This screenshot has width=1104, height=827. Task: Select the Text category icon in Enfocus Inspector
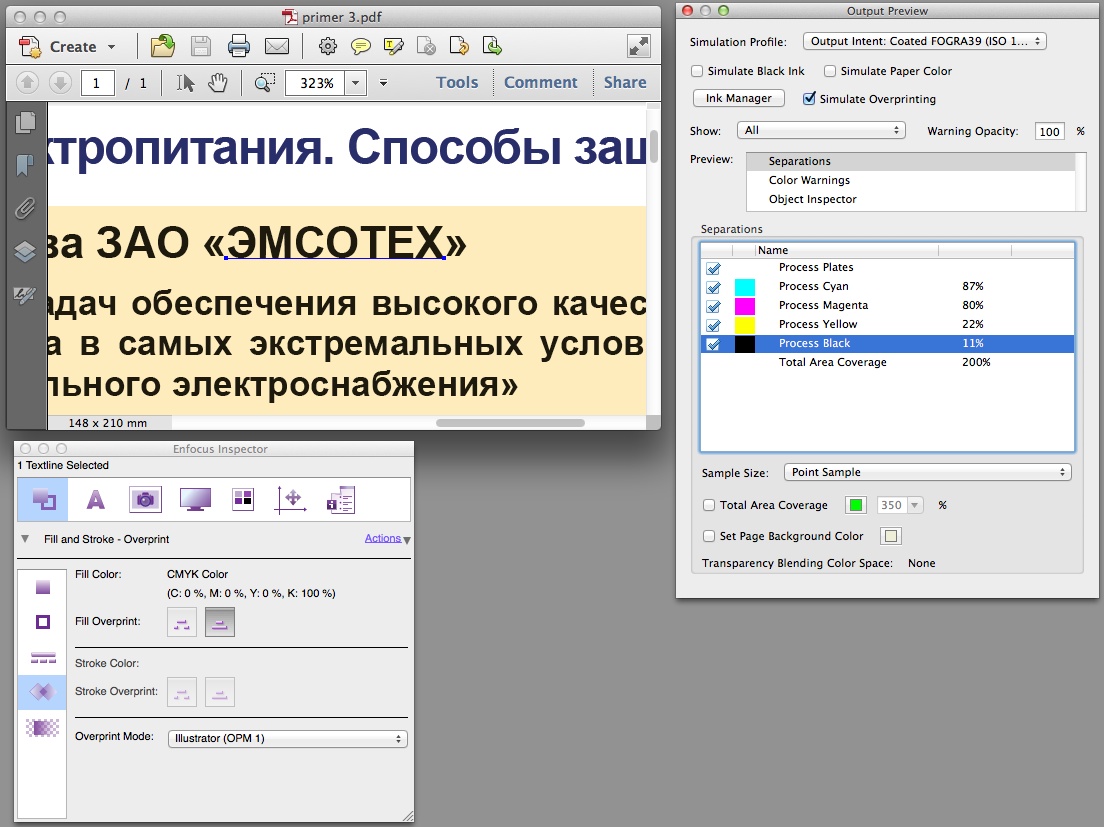point(95,500)
